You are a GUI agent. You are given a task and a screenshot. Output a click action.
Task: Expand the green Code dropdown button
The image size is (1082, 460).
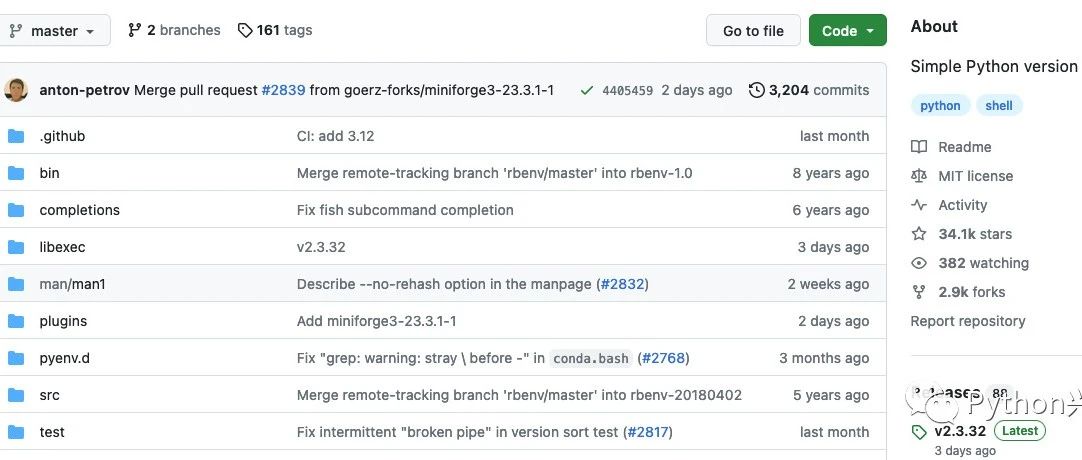click(x=847, y=31)
